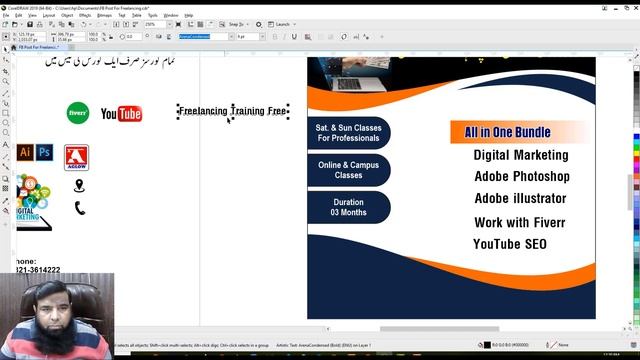Click the Edit Text button
This screenshot has height=360, width=640.
tap(356, 37)
